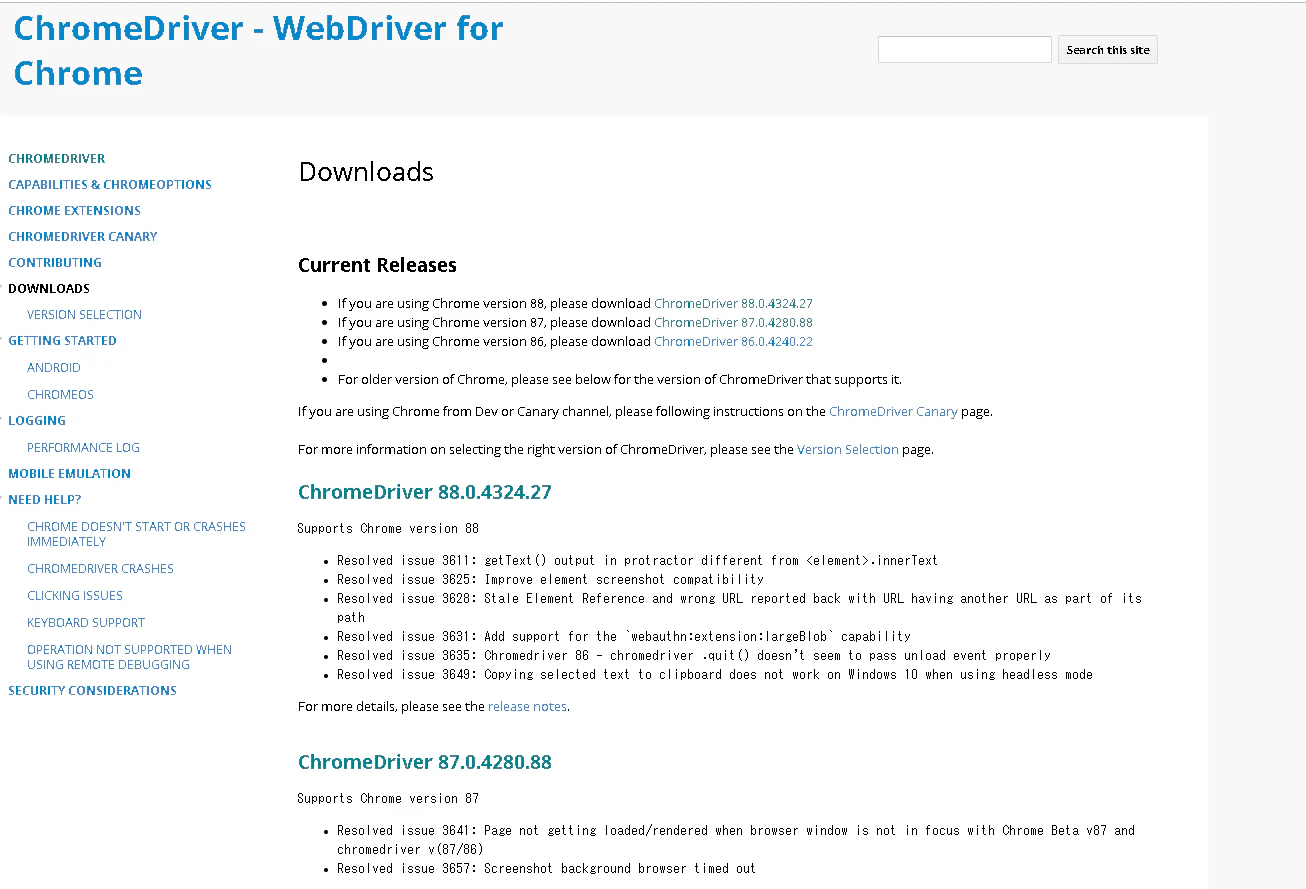Image resolution: width=1306 pixels, height=889 pixels.
Task: Click the 'Resolved issue 3641' line
Action: (x=736, y=838)
